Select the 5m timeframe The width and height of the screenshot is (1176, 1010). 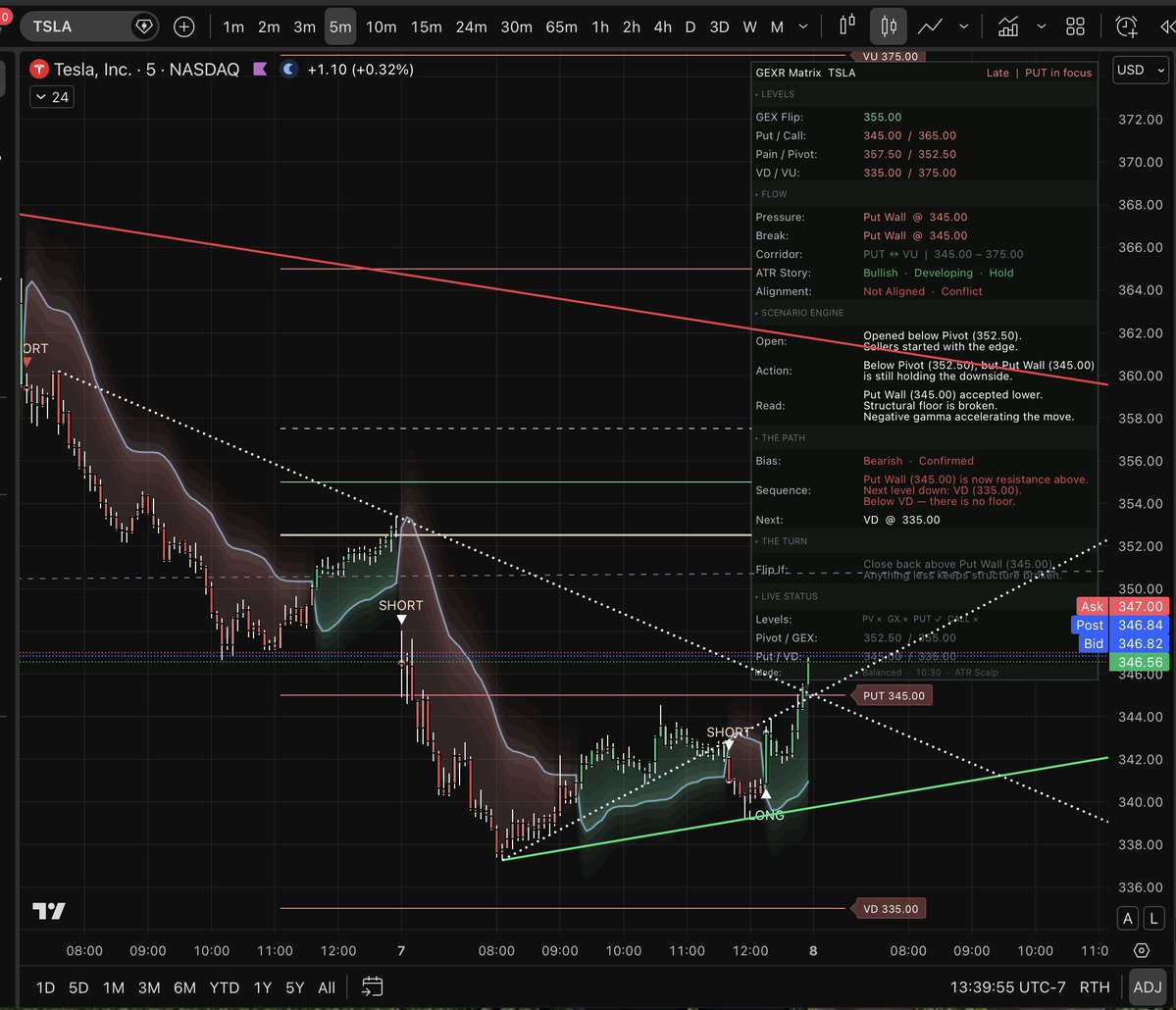pos(339,27)
